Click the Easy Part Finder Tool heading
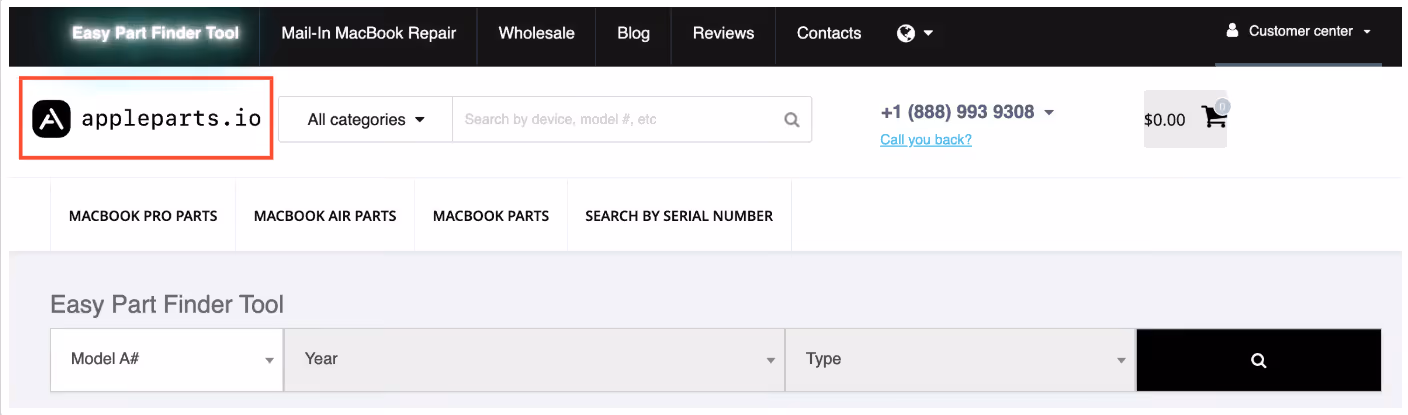This screenshot has width=1408, height=415. pos(167,304)
